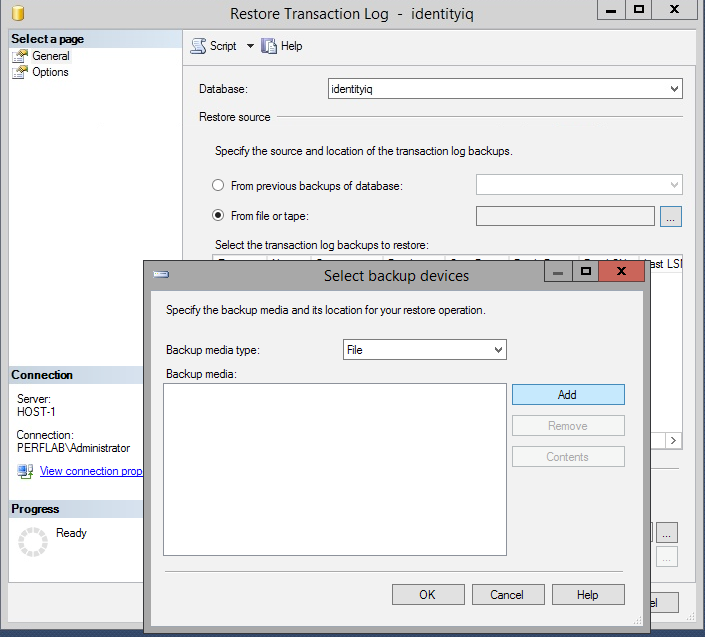Click Help in Select backup devices dialog
705x637 pixels.
pyautogui.click(x=588, y=594)
